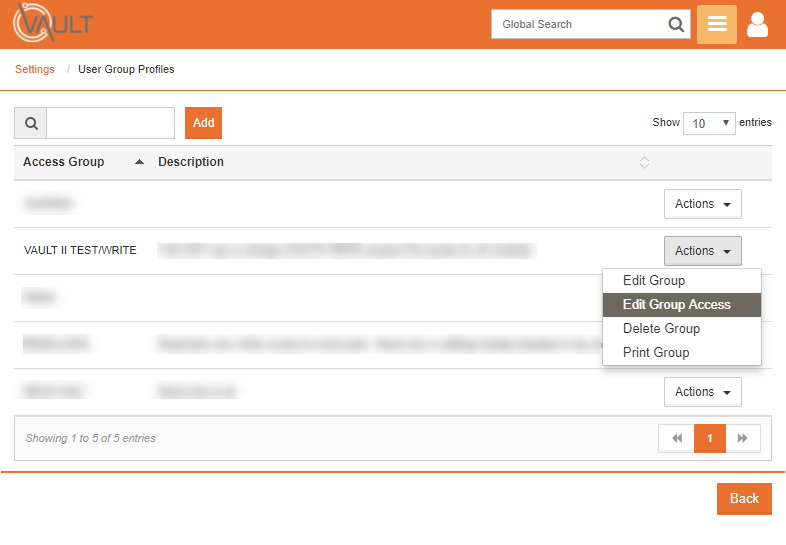The image size is (786, 545).
Task: Click the table search magnifier icon
Action: pyautogui.click(x=31, y=123)
